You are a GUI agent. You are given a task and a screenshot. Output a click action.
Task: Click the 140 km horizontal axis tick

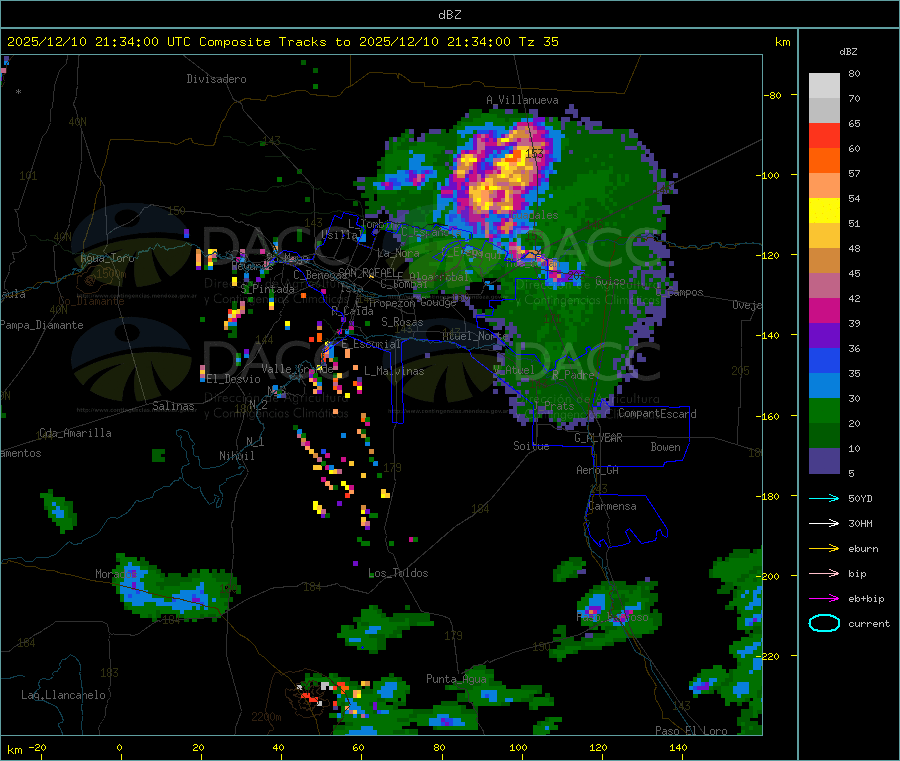(678, 747)
